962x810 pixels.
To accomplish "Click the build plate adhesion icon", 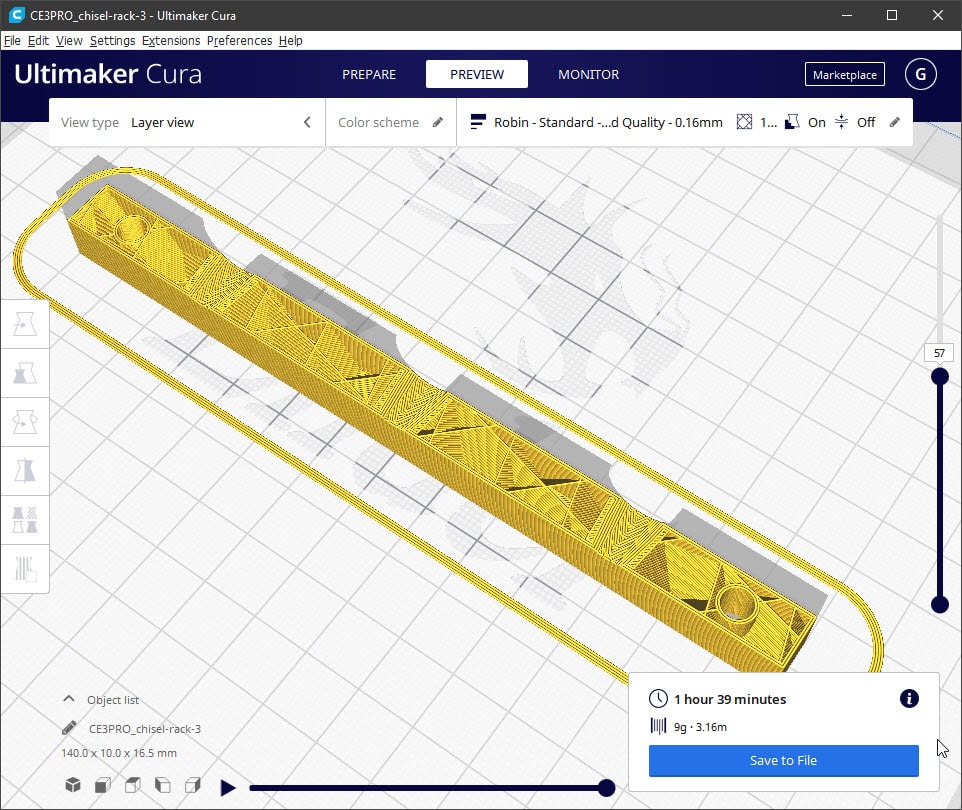I will tap(842, 122).
